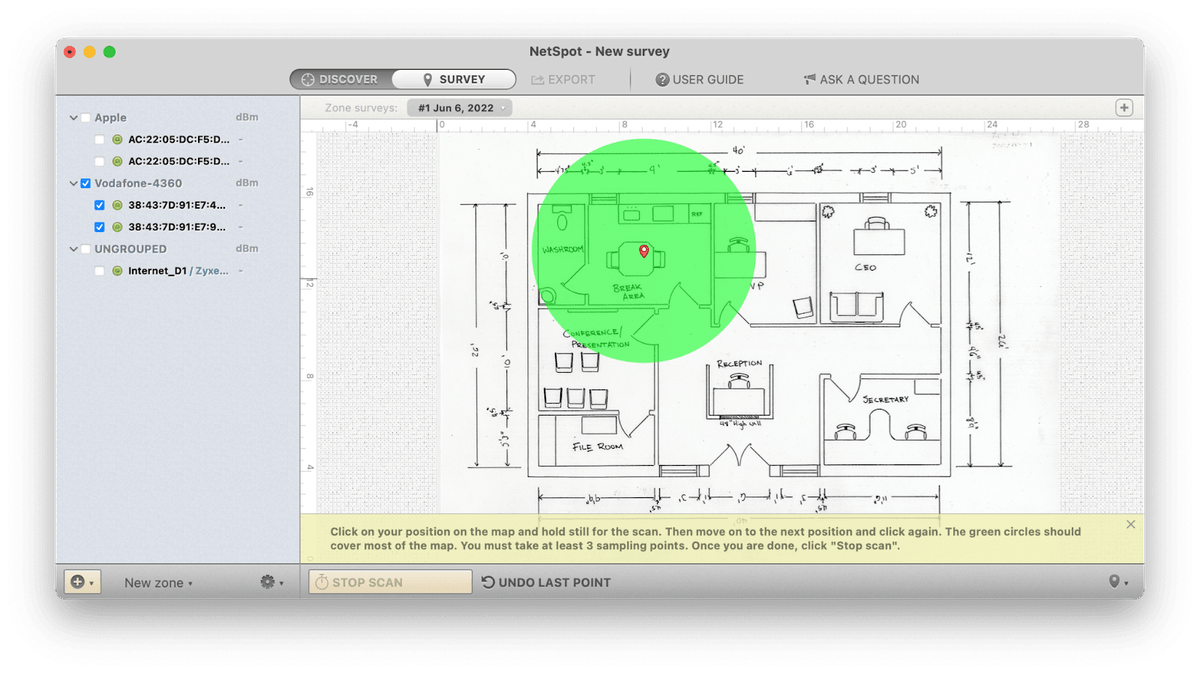The image size is (1200, 673).
Task: Open the zone settings gear icon
Action: coord(268,581)
